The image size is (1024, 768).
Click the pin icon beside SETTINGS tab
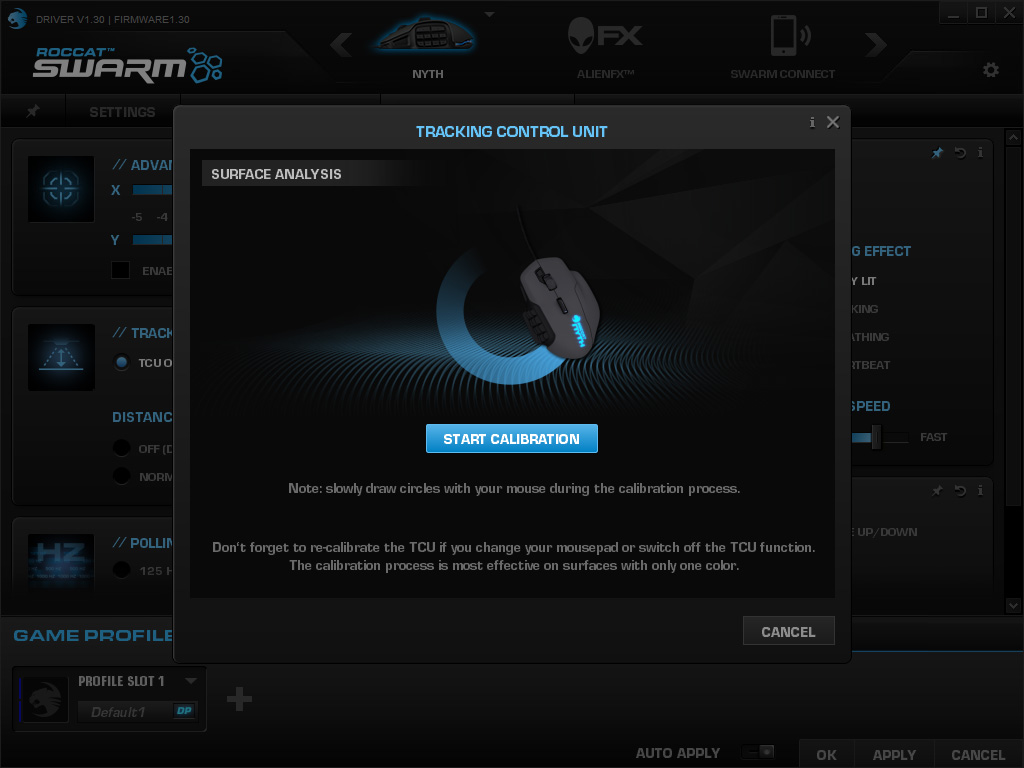[33, 112]
